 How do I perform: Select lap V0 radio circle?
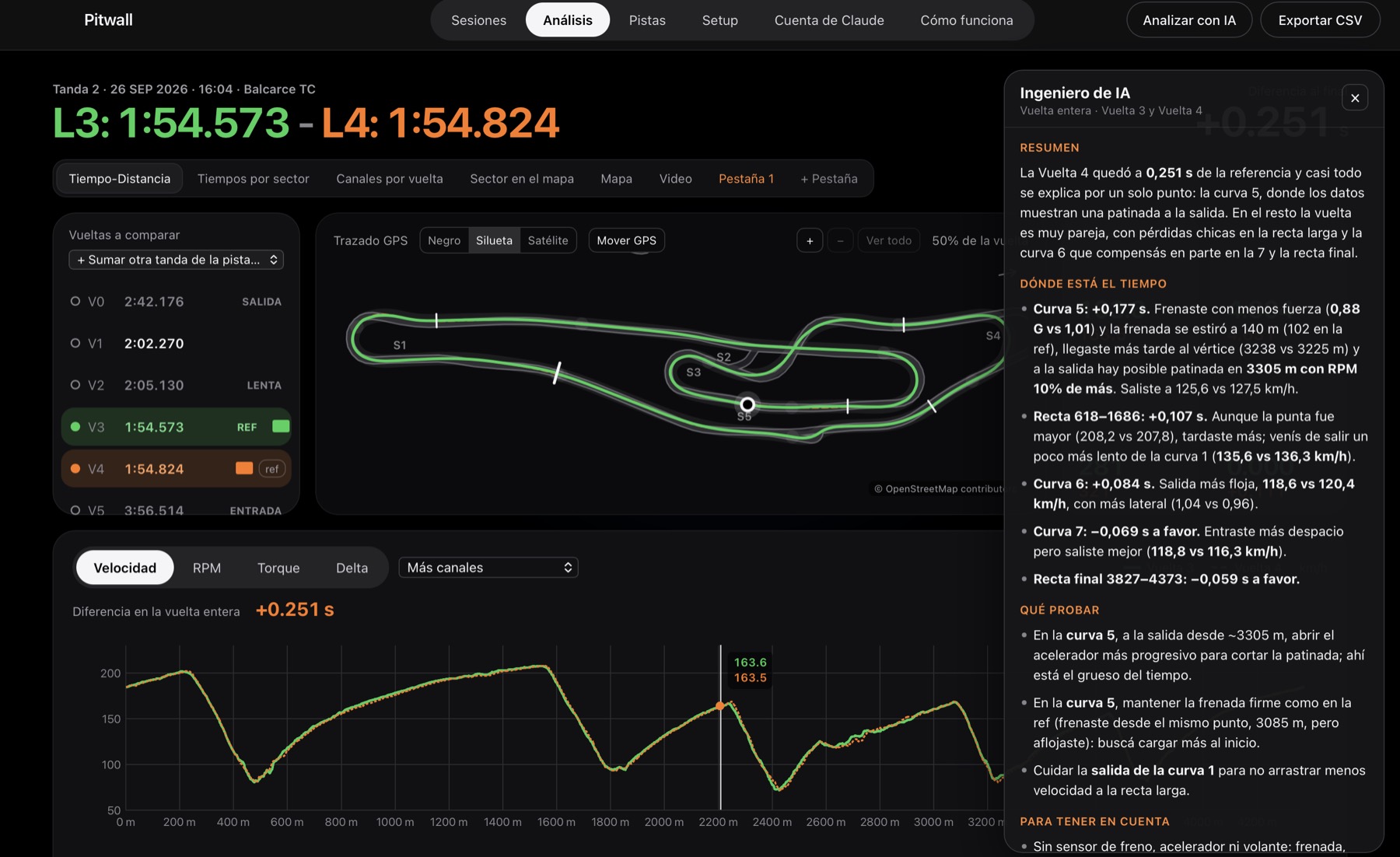click(75, 301)
